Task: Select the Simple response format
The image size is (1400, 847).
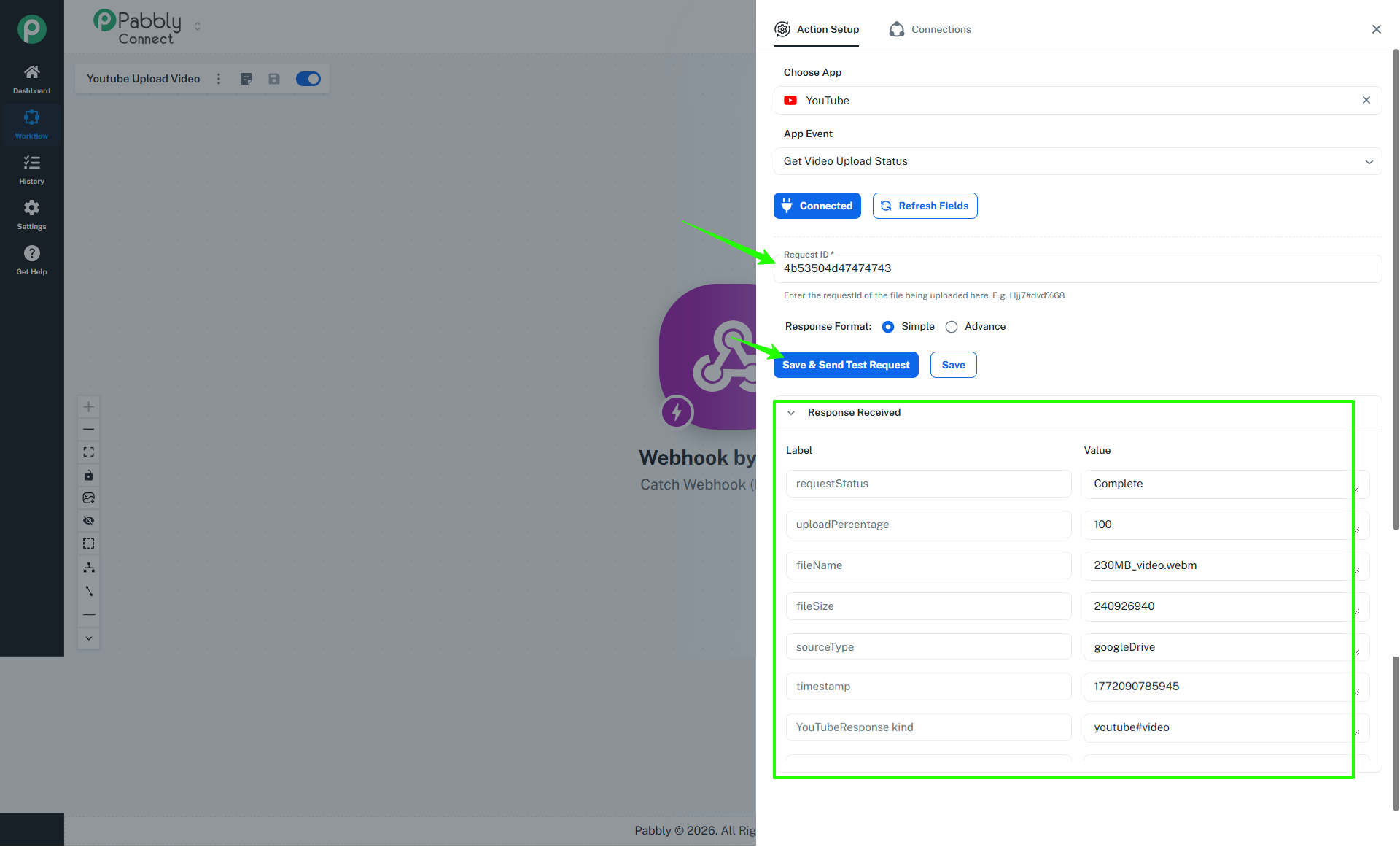Action: click(x=887, y=327)
